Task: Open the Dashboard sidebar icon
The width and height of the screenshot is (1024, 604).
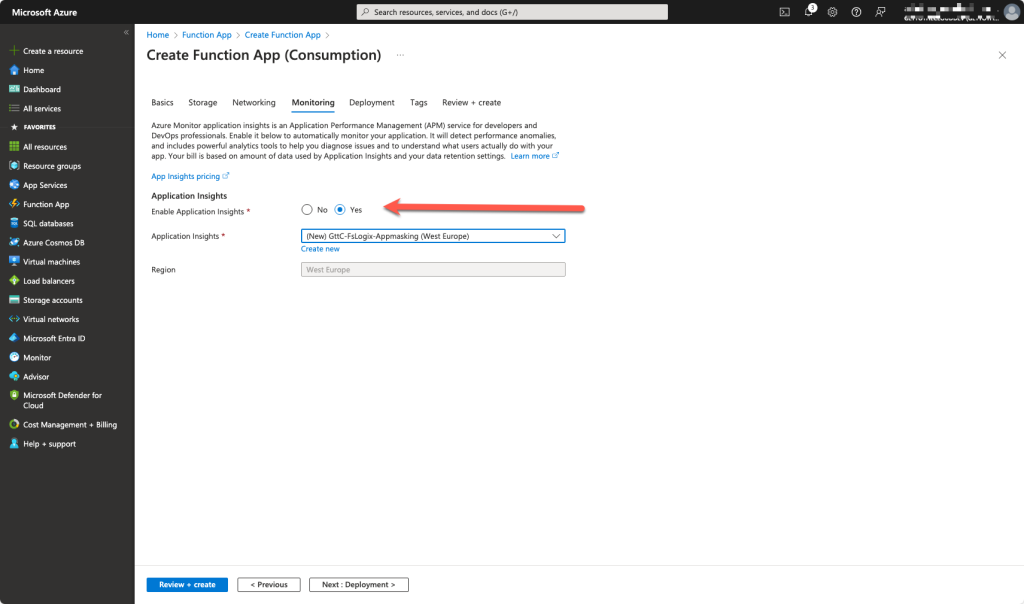Action: coord(14,89)
